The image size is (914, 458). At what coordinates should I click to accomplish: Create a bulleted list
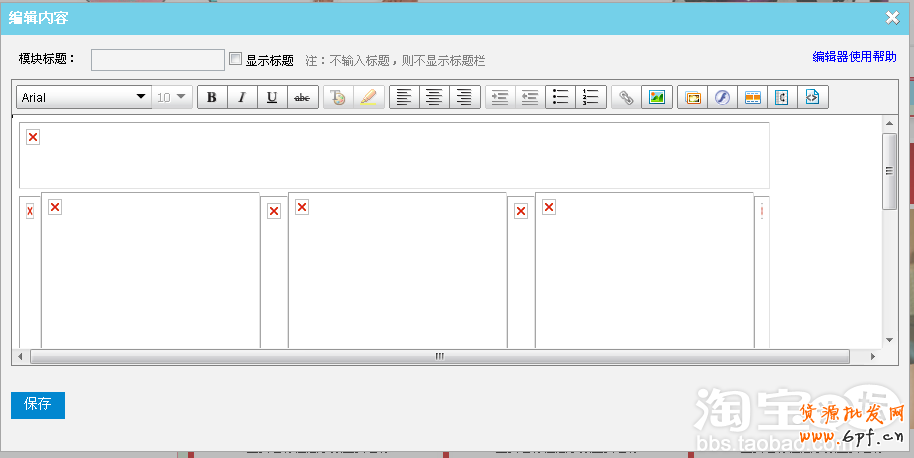tap(561, 97)
